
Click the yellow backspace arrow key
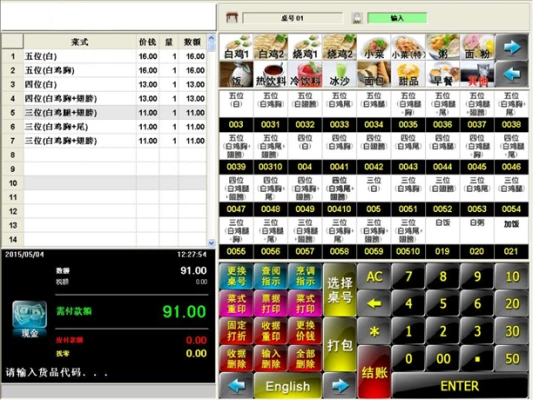tap(374, 303)
